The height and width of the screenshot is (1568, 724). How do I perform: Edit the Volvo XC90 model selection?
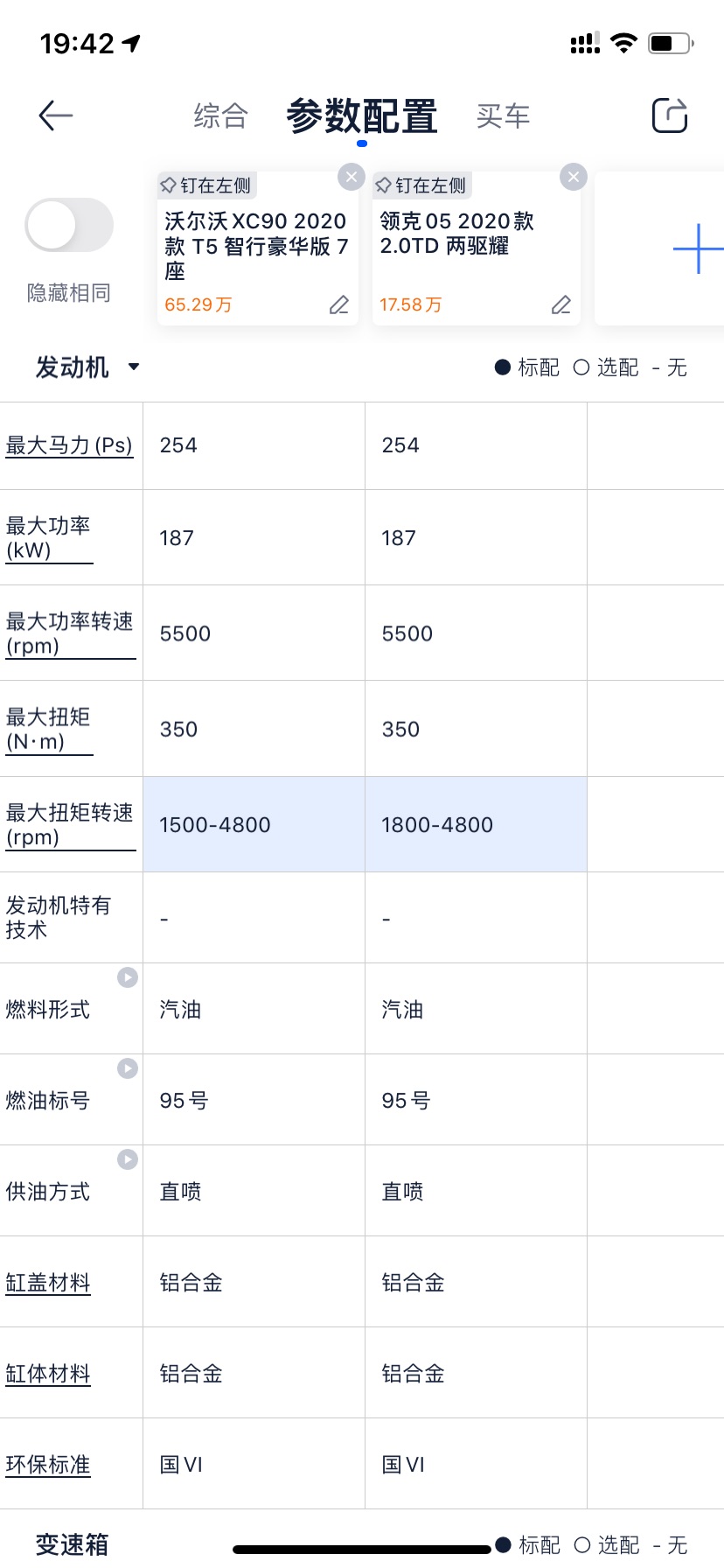point(339,304)
